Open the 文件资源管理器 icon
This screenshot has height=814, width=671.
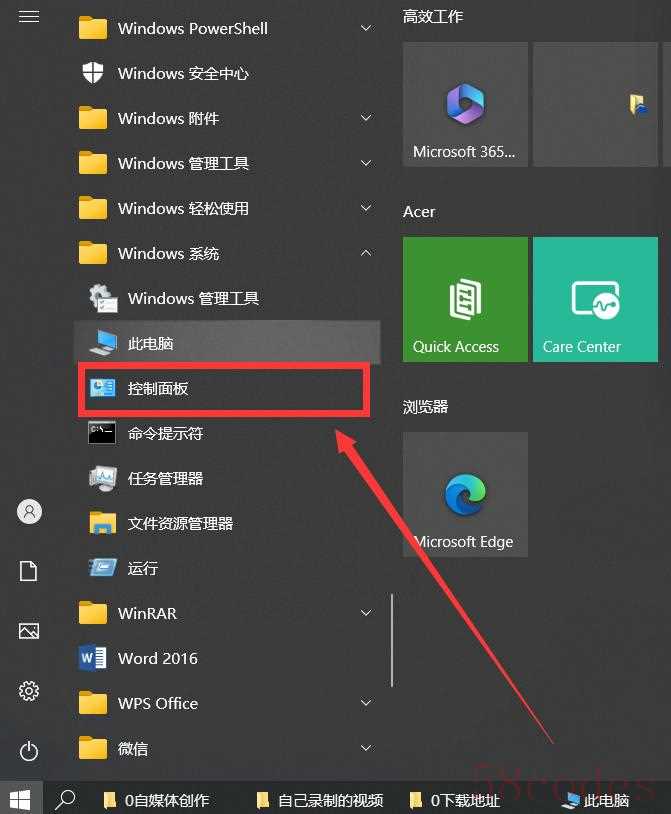(103, 523)
